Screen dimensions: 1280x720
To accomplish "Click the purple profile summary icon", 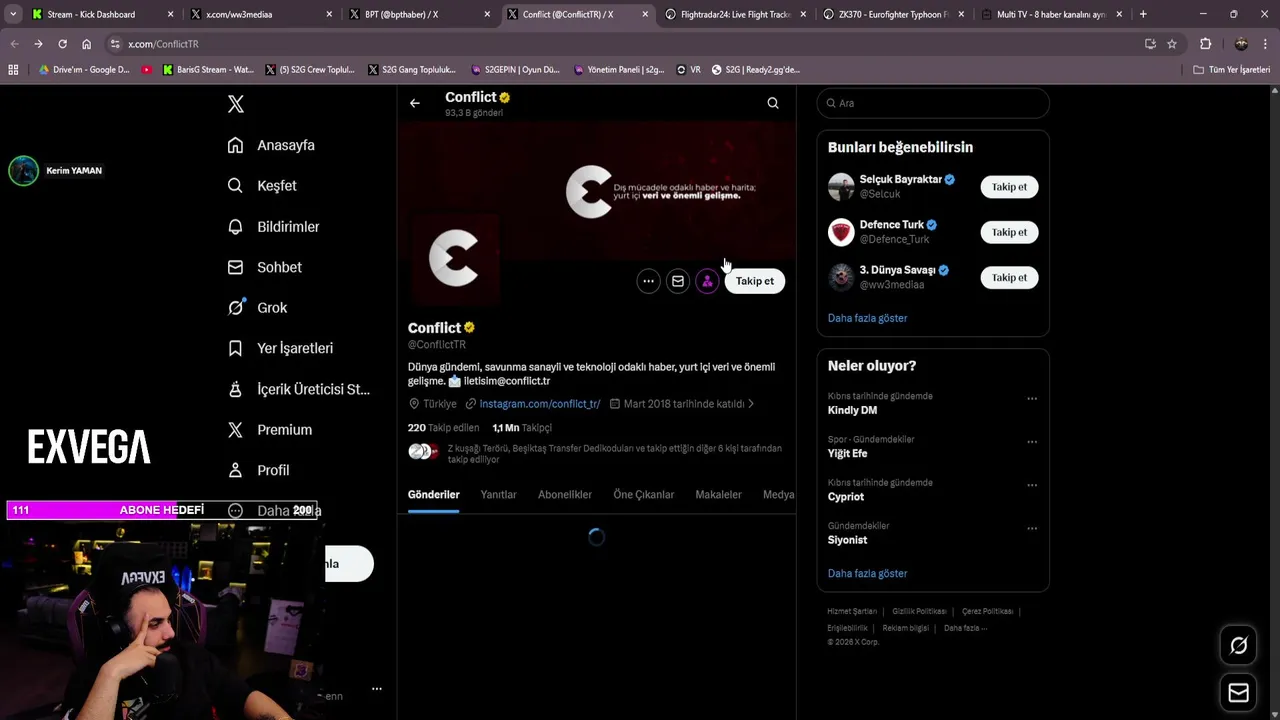I will point(707,281).
